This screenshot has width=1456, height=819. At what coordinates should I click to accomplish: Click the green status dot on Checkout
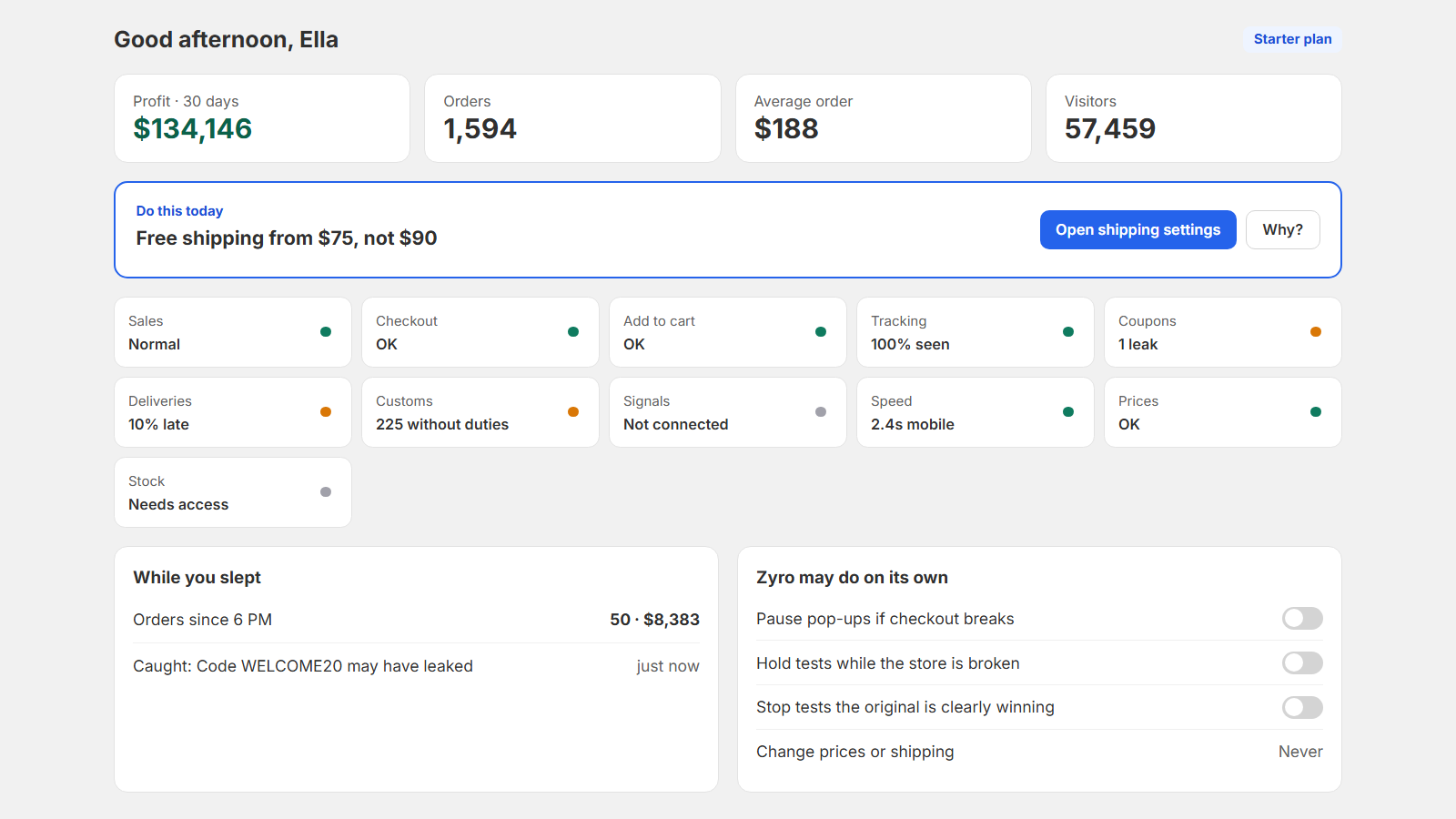point(573,332)
